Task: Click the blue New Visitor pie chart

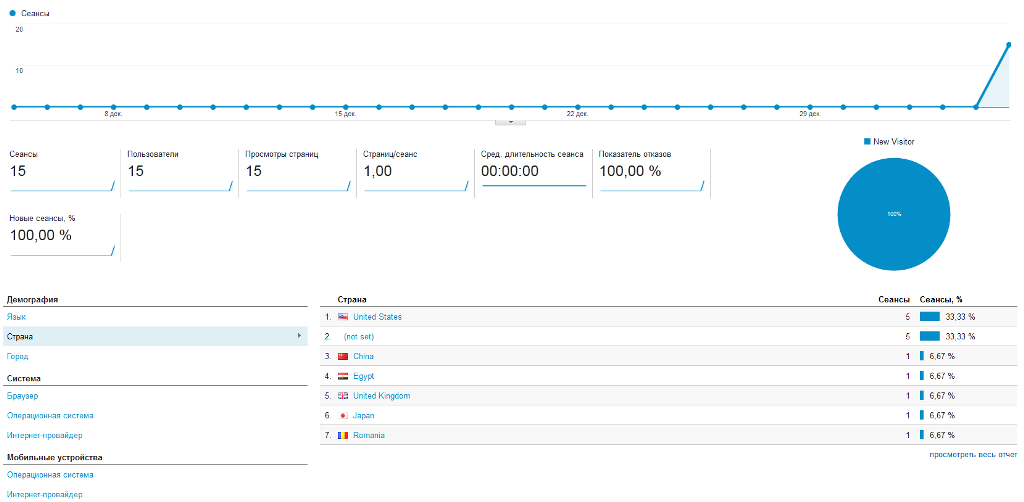Action: [x=893, y=213]
